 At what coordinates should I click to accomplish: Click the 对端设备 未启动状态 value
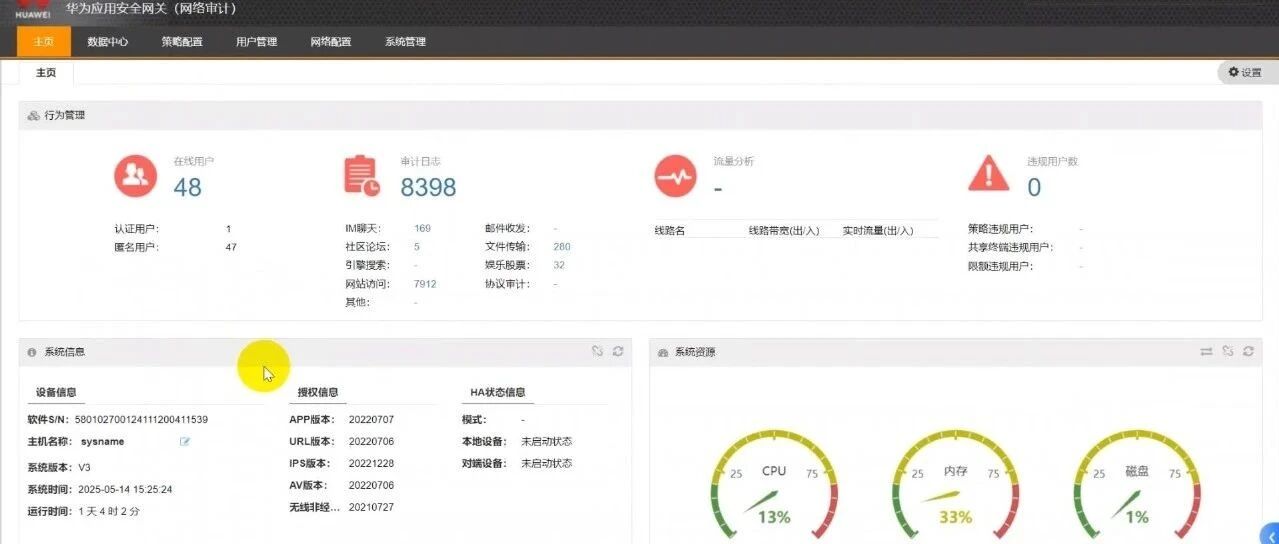point(546,463)
